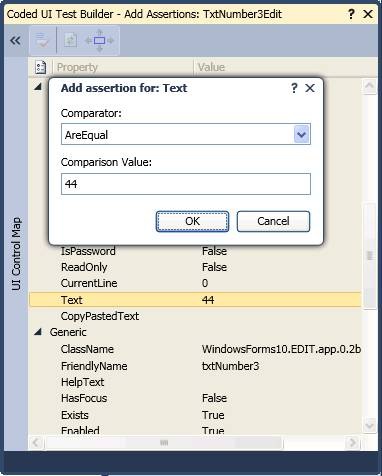Open help in Add assertion dialog
Image resolution: width=382 pixels, height=476 pixels.
coord(294,88)
